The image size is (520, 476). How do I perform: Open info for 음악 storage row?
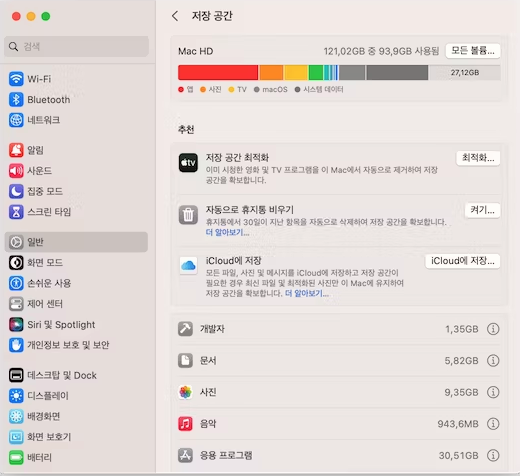[493, 424]
